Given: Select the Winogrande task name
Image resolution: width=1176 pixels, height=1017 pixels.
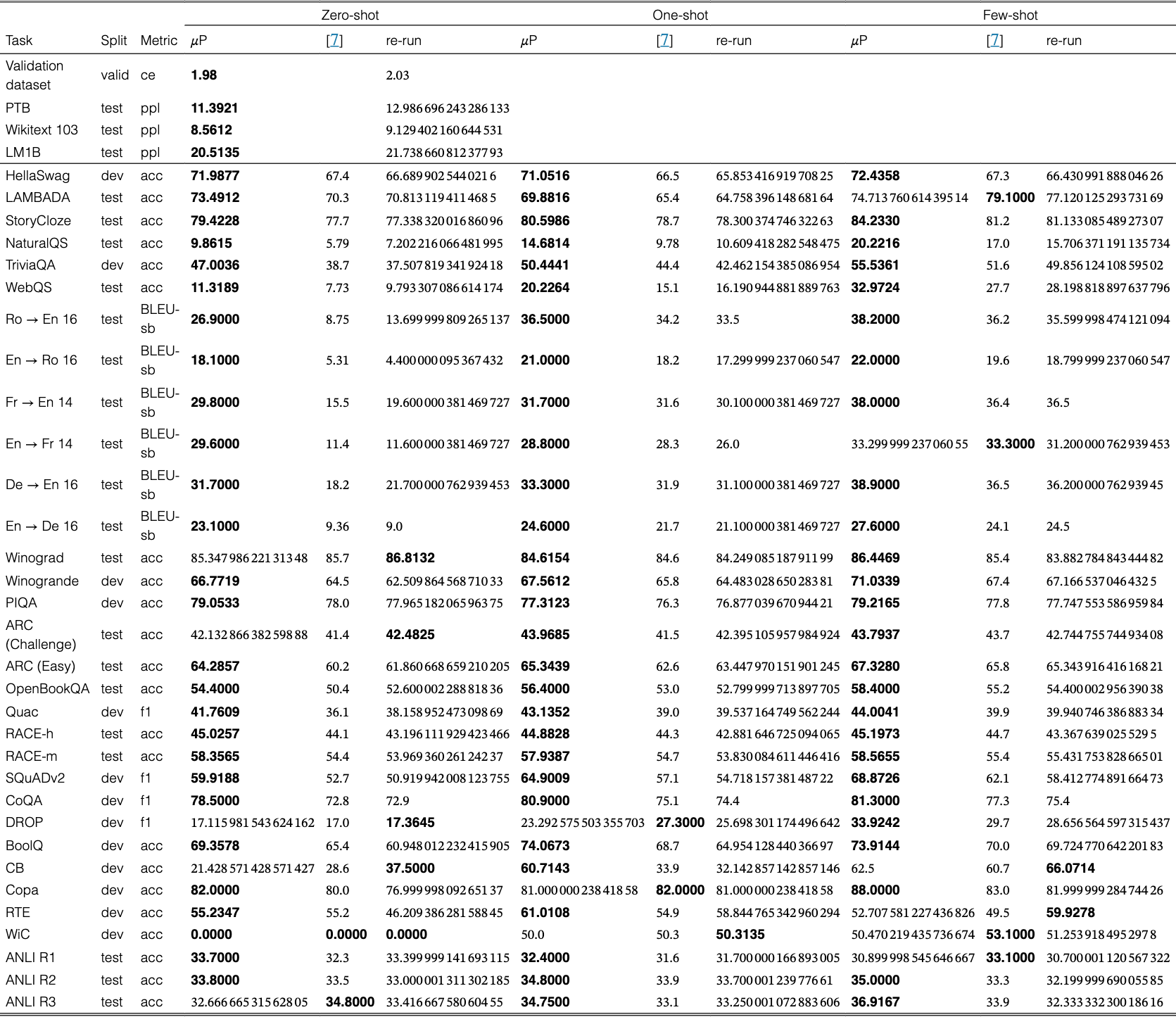Looking at the screenshot, I should pos(42,581).
